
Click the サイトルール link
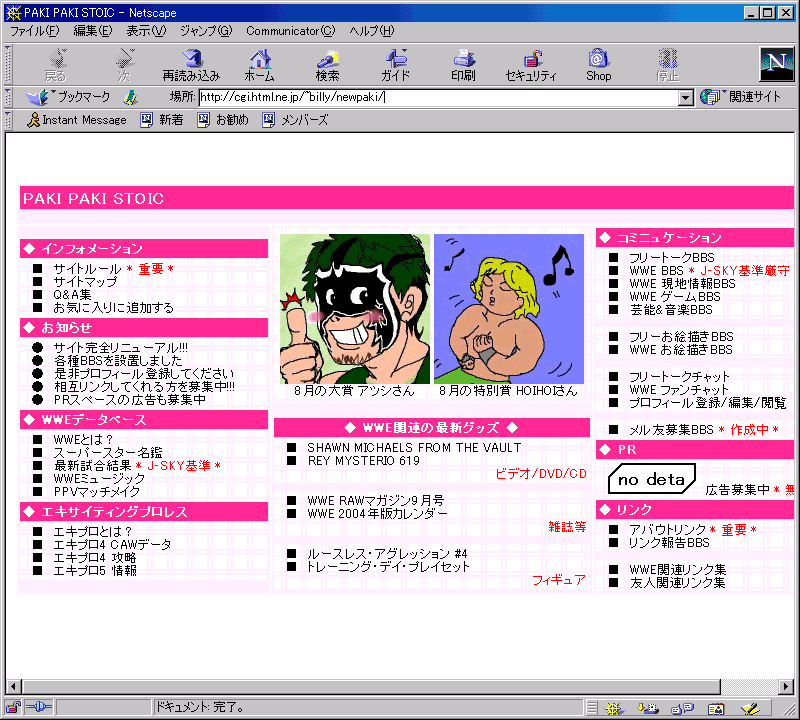pyautogui.click(x=87, y=269)
